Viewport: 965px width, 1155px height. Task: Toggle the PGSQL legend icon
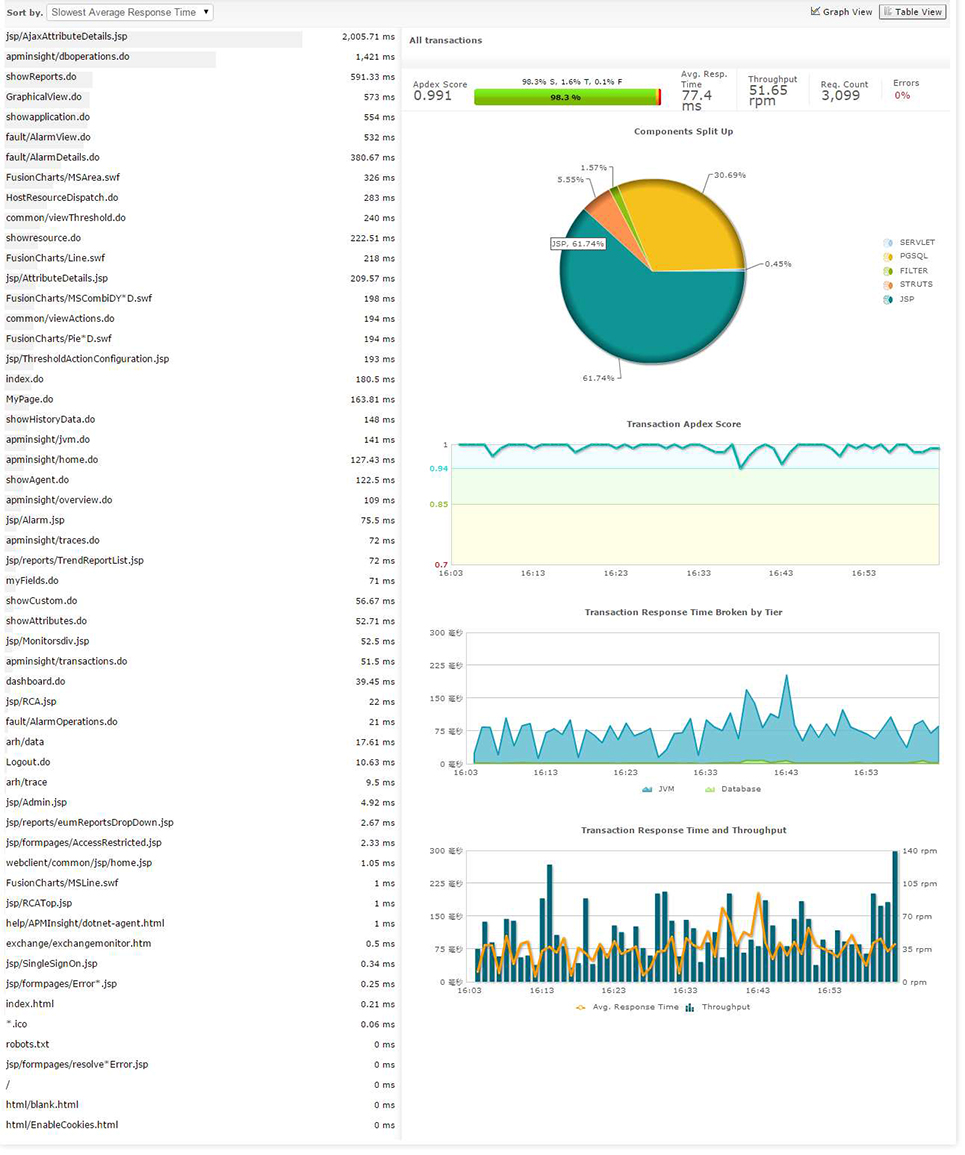point(888,256)
